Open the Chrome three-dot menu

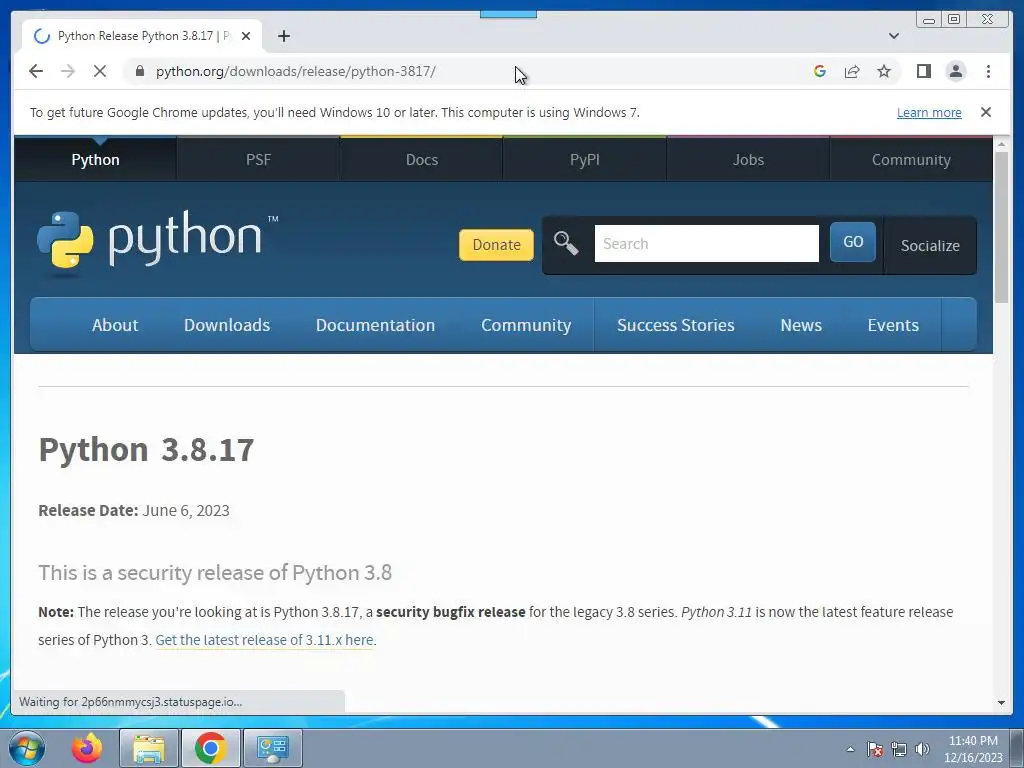(x=988, y=71)
